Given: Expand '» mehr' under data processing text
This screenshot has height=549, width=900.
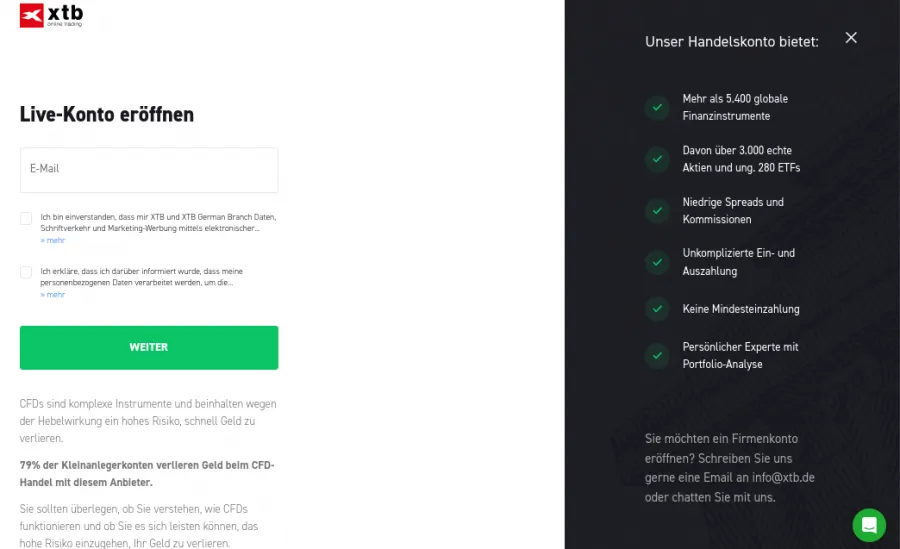Looking at the screenshot, I should click(x=53, y=295).
